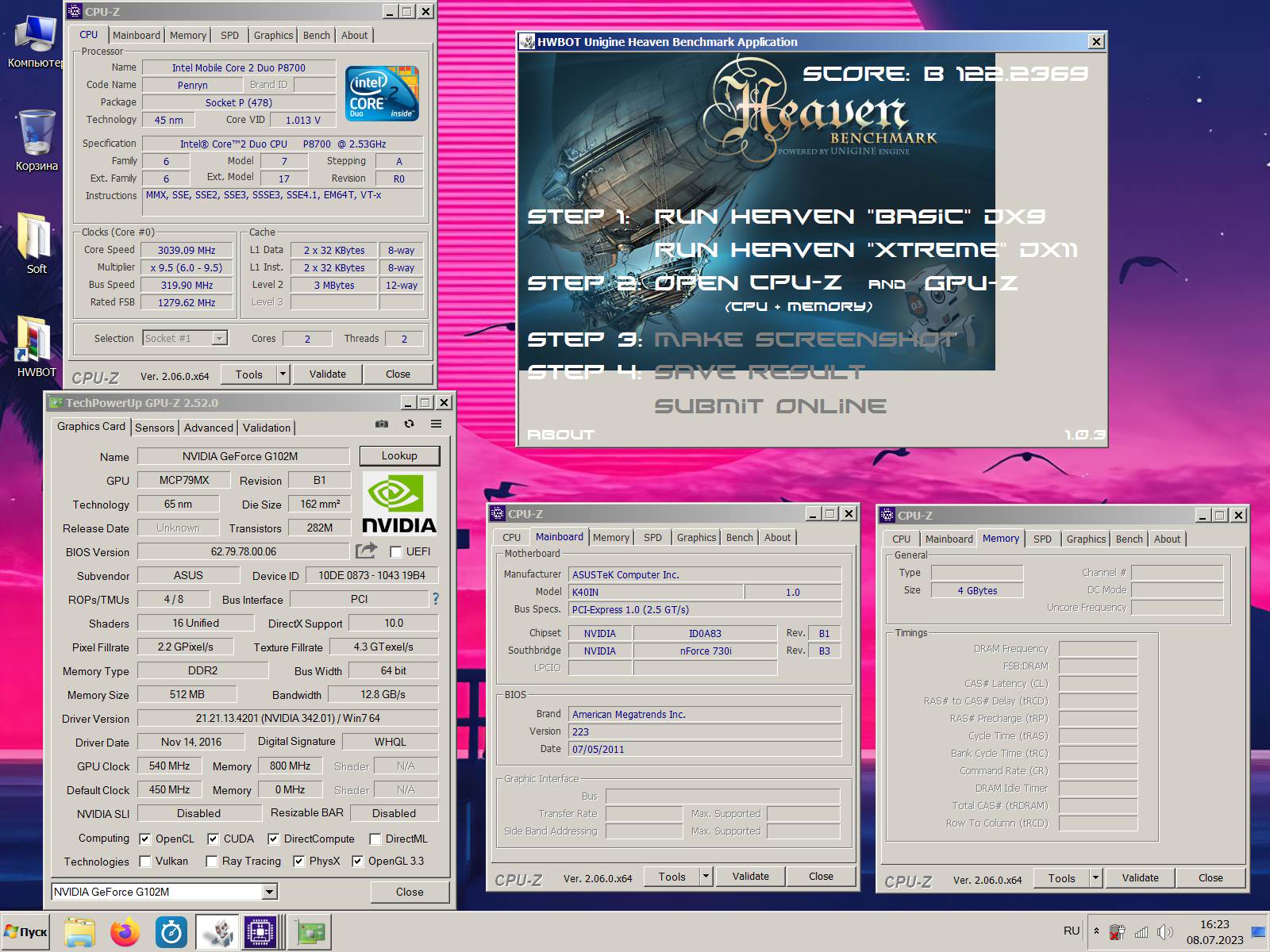
Task: Click the BIOS export share icon in GPU-Z
Action: coord(367,551)
